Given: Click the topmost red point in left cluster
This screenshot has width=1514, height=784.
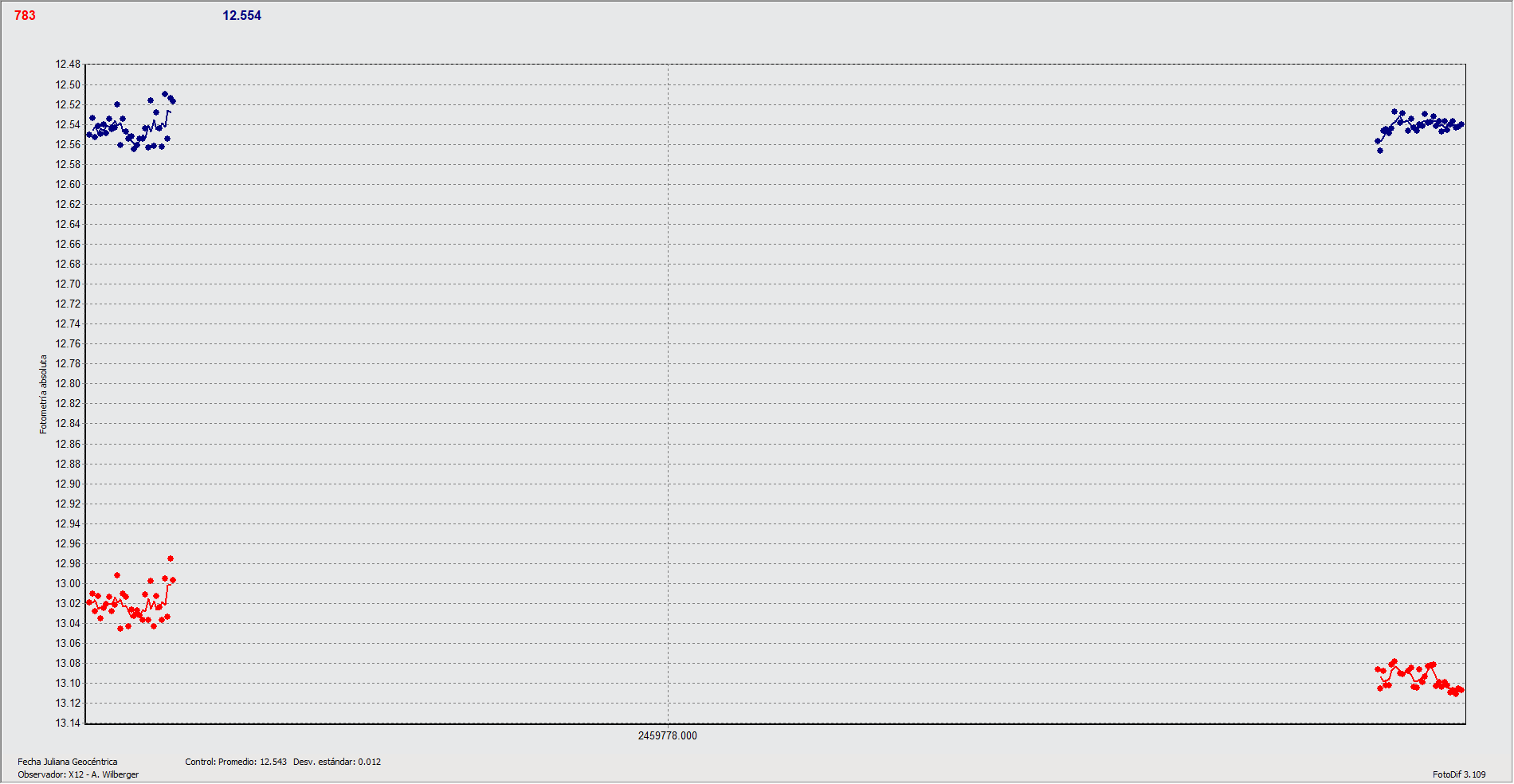Looking at the screenshot, I should (171, 559).
